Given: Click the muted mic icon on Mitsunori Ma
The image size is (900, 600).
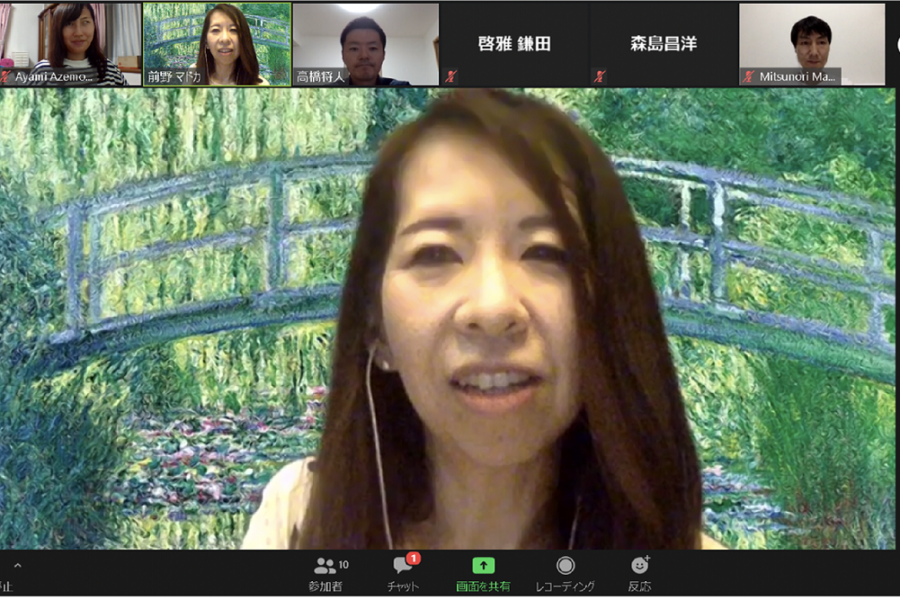Looking at the screenshot, I should point(749,76).
